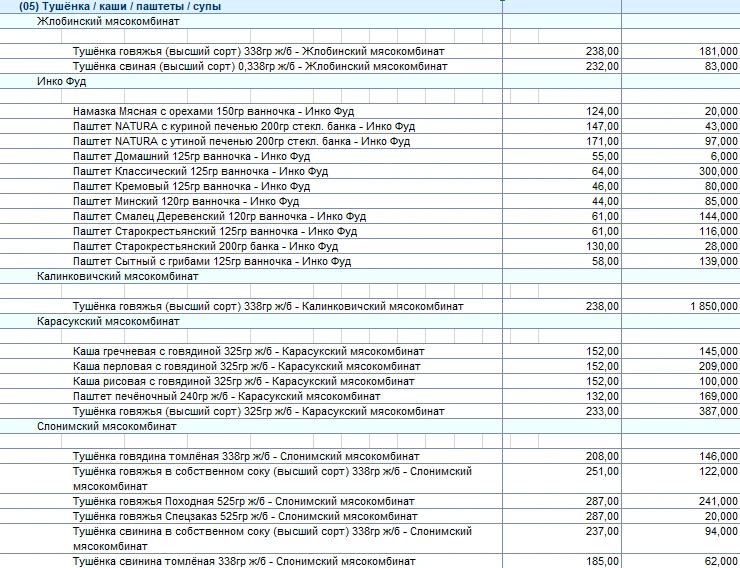Select the Карасукский мясокомбинат group row
The height and width of the screenshot is (568, 740).
(108, 321)
